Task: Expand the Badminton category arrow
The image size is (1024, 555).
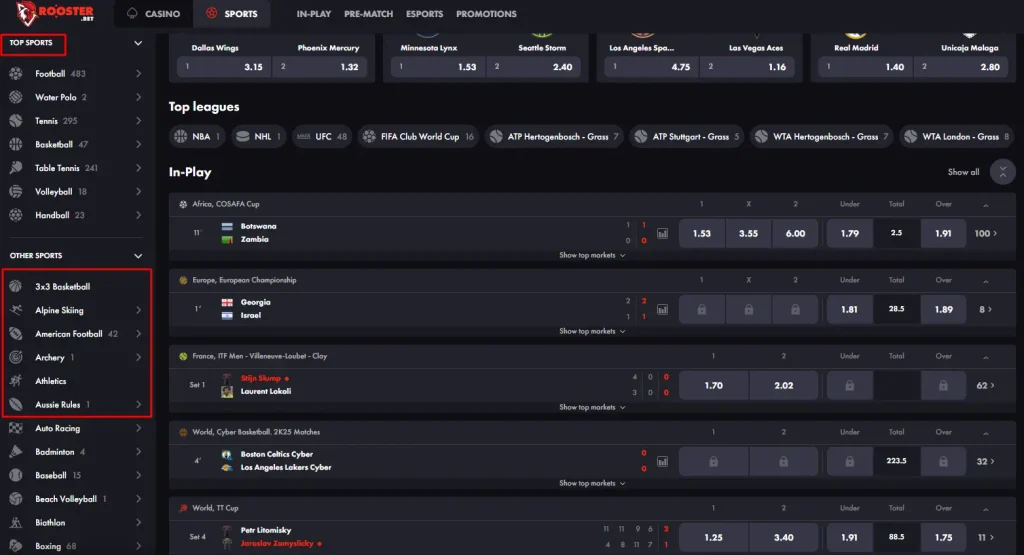Action: coord(138,452)
